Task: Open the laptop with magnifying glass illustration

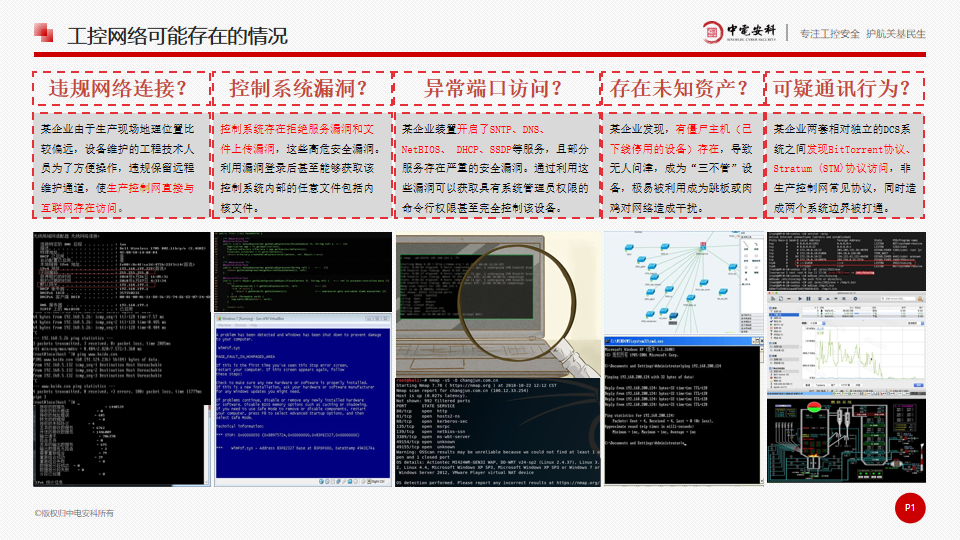Action: [x=498, y=304]
